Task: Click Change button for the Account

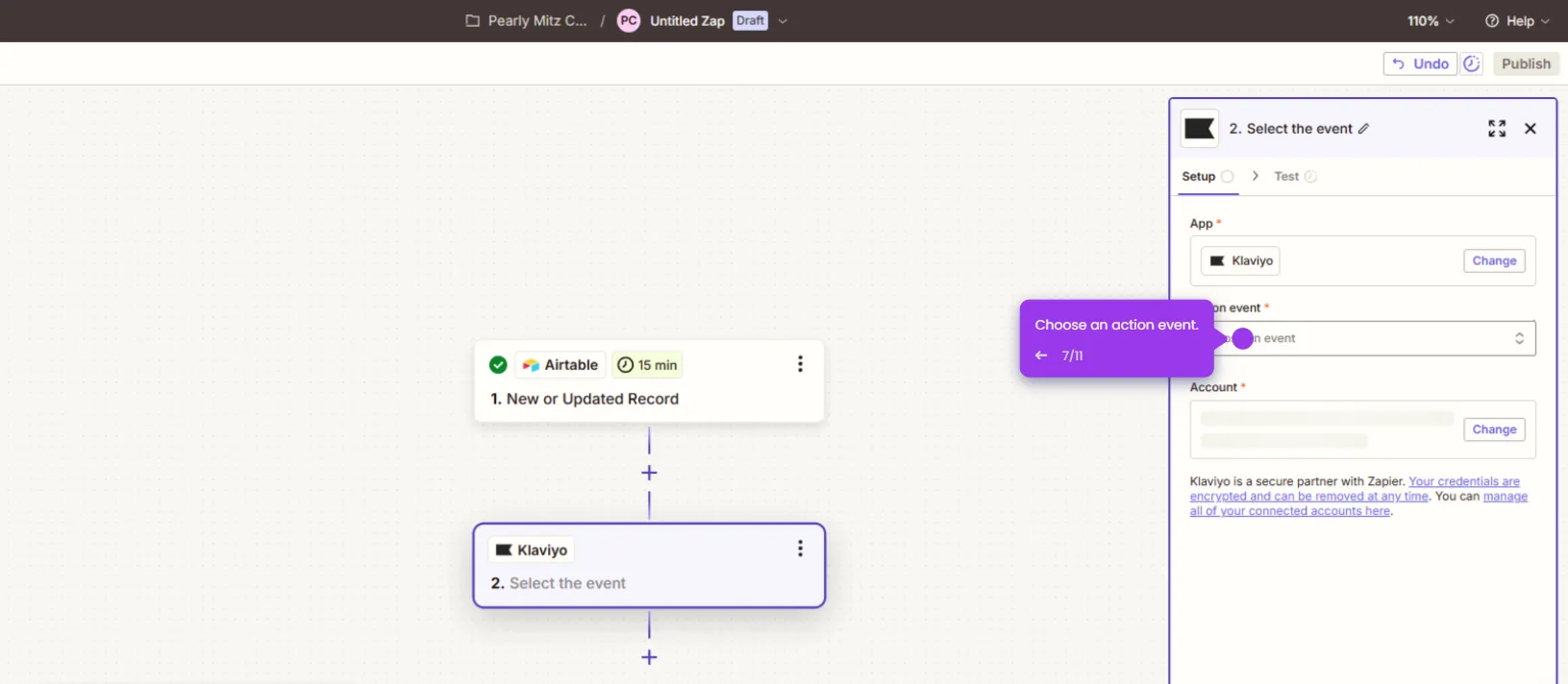Action: click(1494, 429)
